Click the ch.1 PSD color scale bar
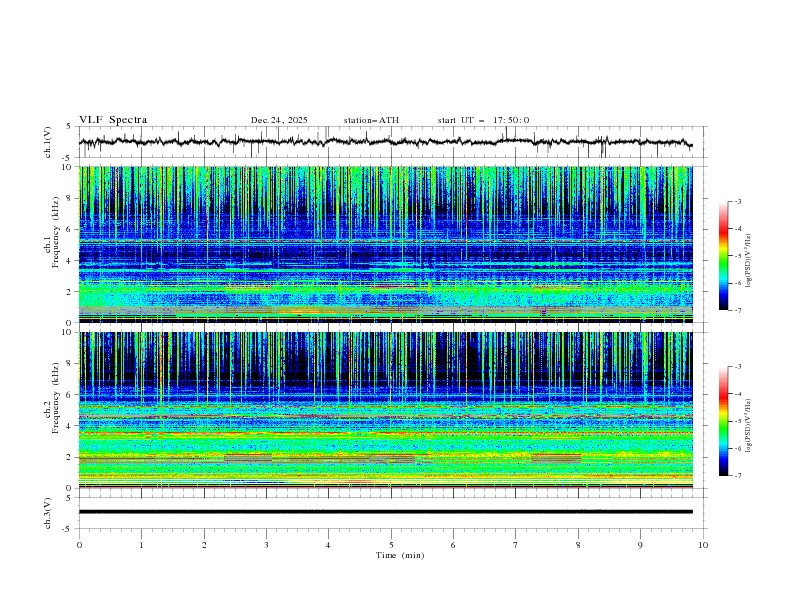Viewport: 792px width, 612px height. (724, 256)
